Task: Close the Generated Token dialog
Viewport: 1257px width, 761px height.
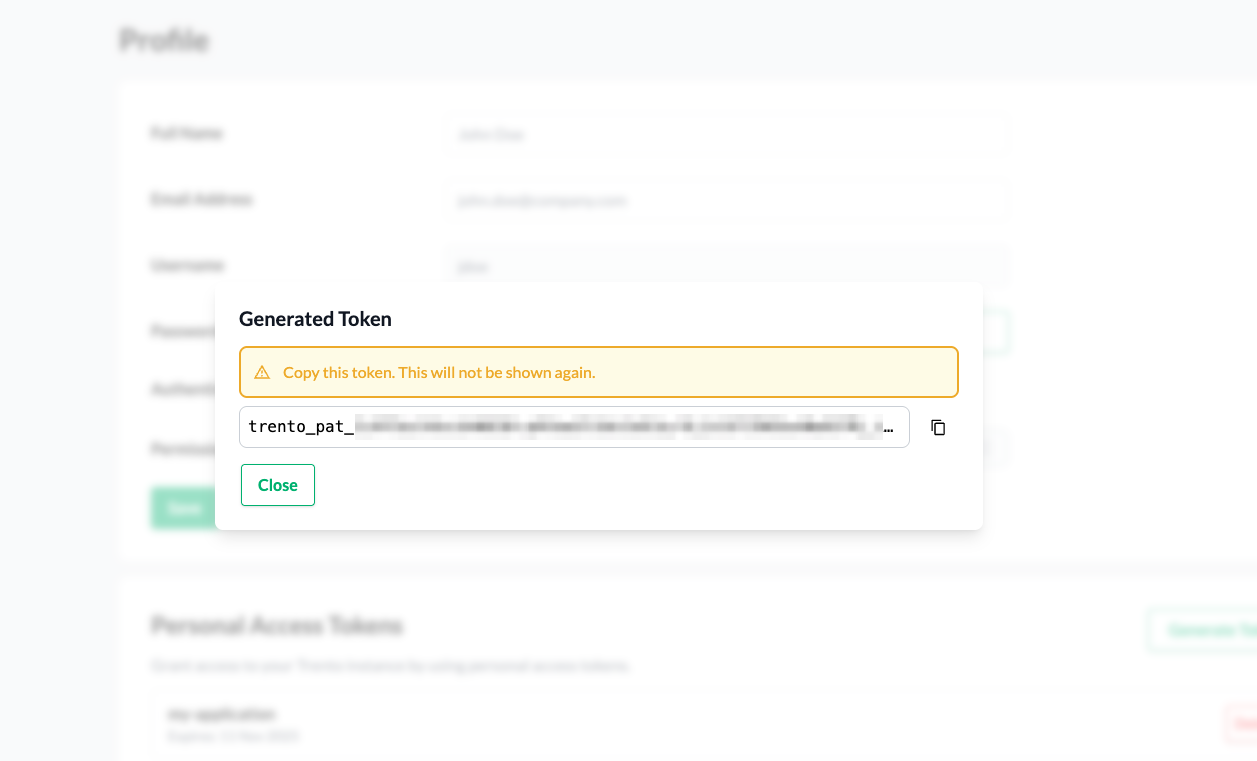Action: (278, 485)
